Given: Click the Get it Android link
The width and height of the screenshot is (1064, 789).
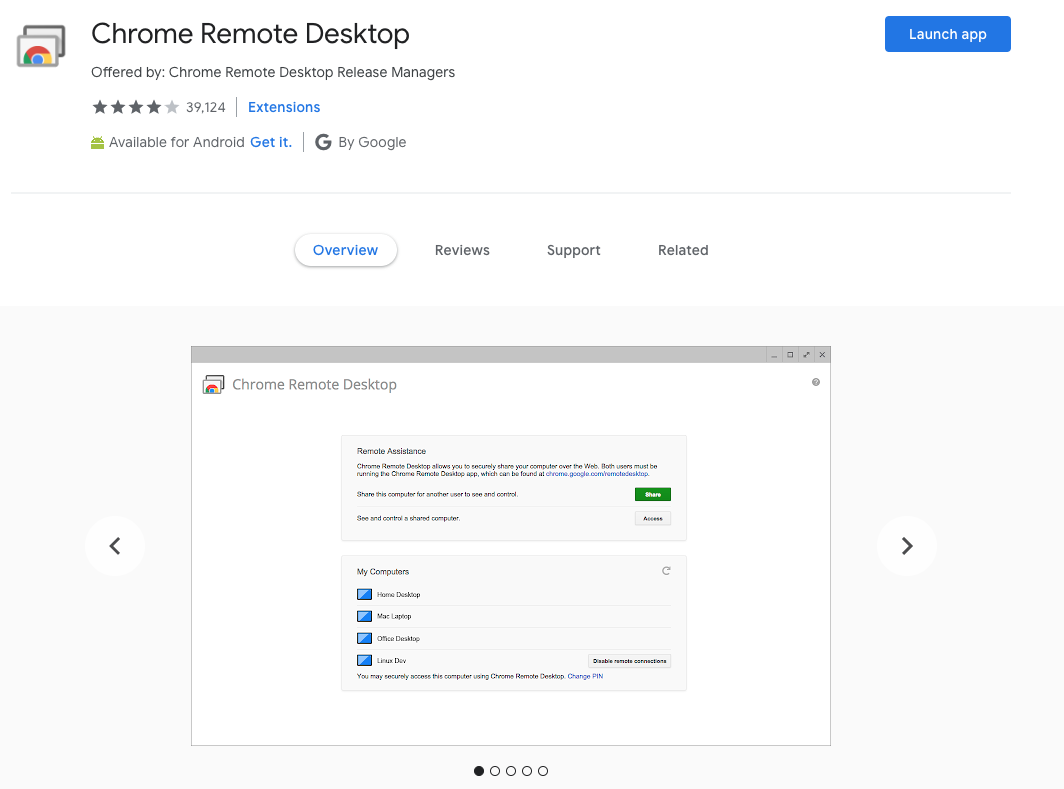Looking at the screenshot, I should (x=271, y=142).
